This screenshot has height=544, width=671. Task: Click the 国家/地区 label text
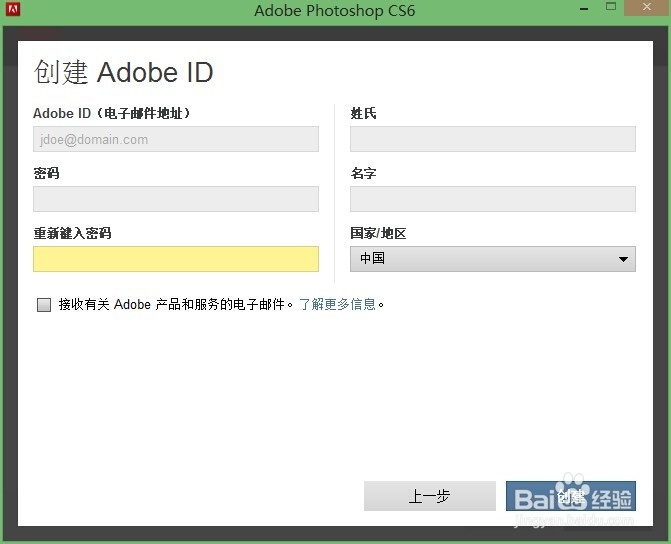[x=378, y=233]
